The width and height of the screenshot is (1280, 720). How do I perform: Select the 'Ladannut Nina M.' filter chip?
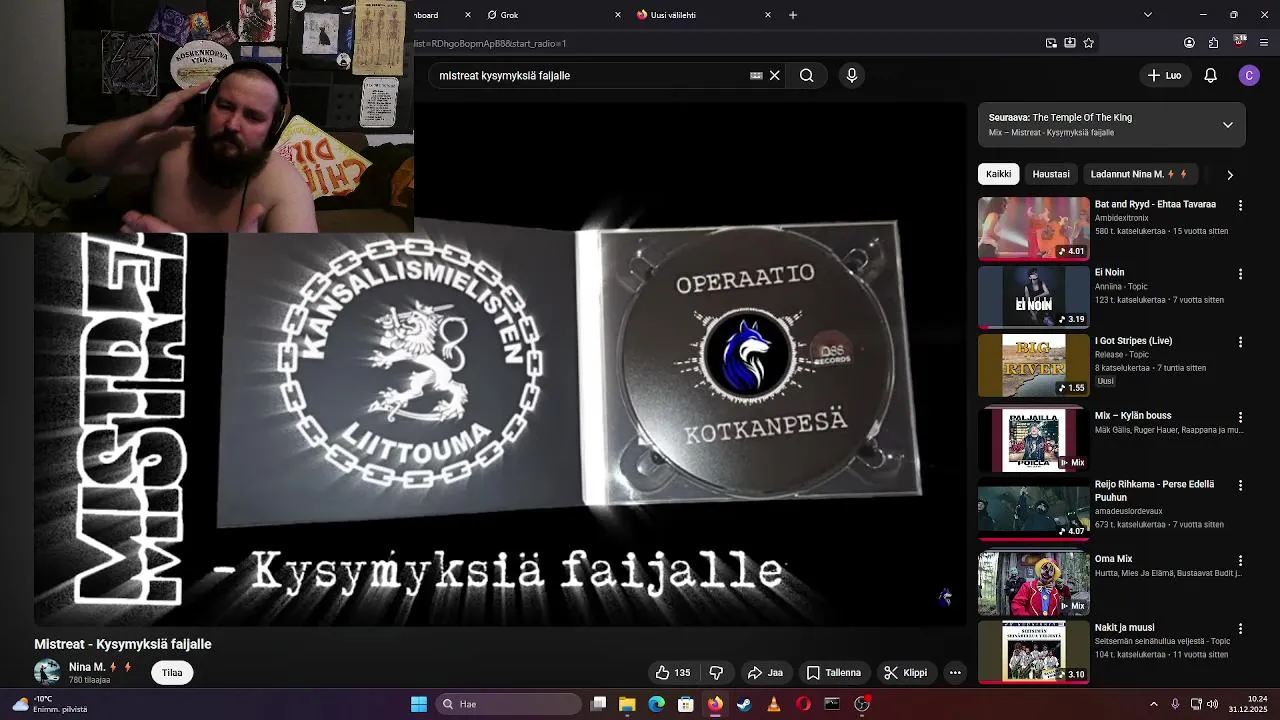[x=1139, y=174]
